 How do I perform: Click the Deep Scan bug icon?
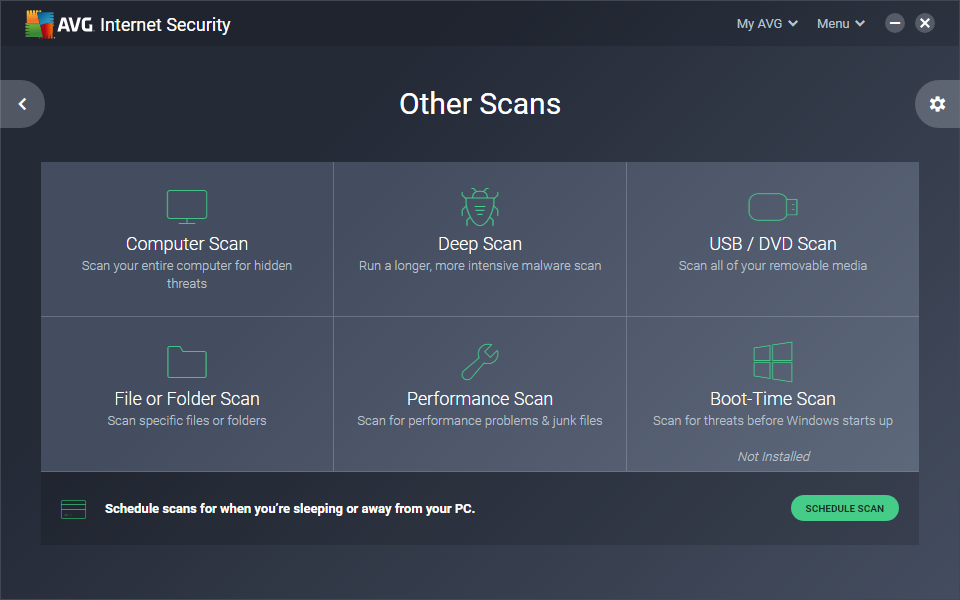tap(480, 207)
